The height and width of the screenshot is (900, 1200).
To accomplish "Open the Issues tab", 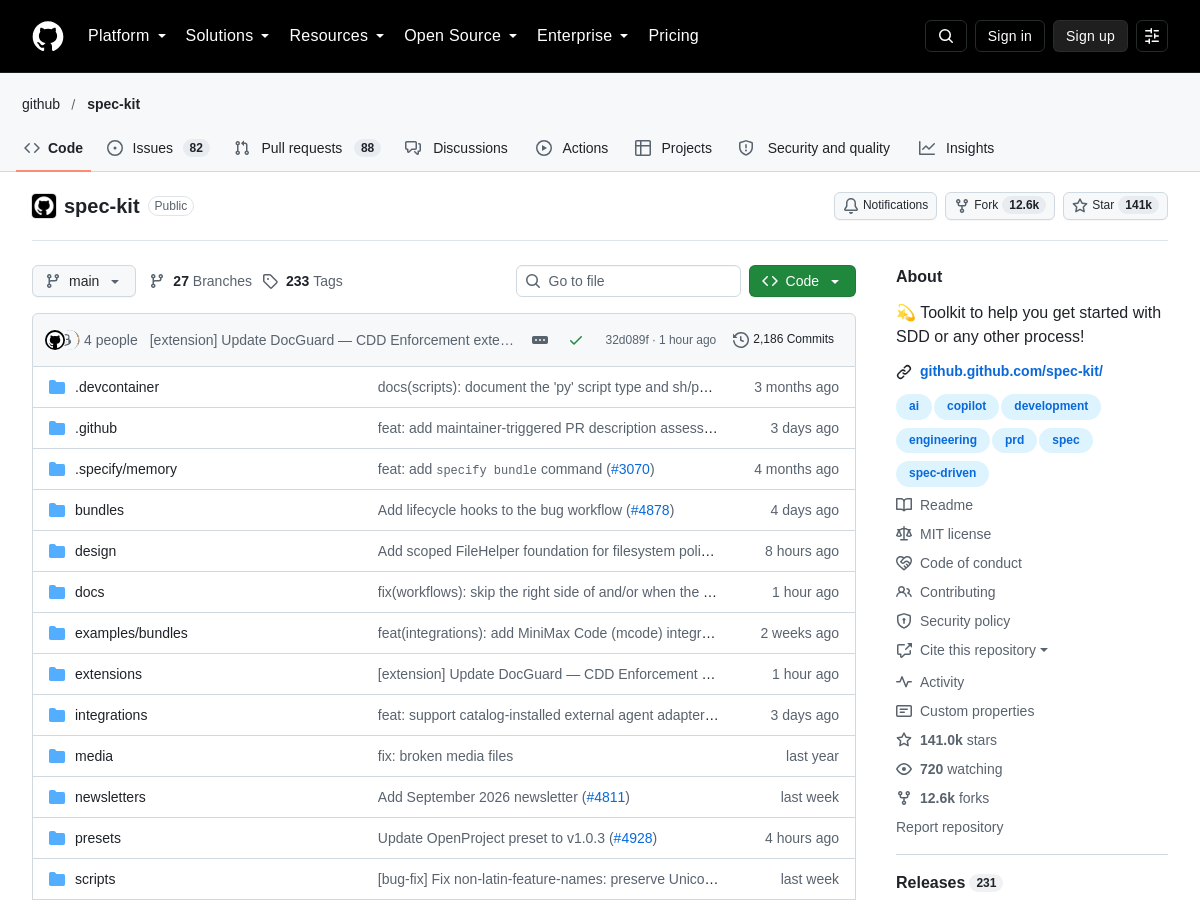I will click(x=157, y=148).
